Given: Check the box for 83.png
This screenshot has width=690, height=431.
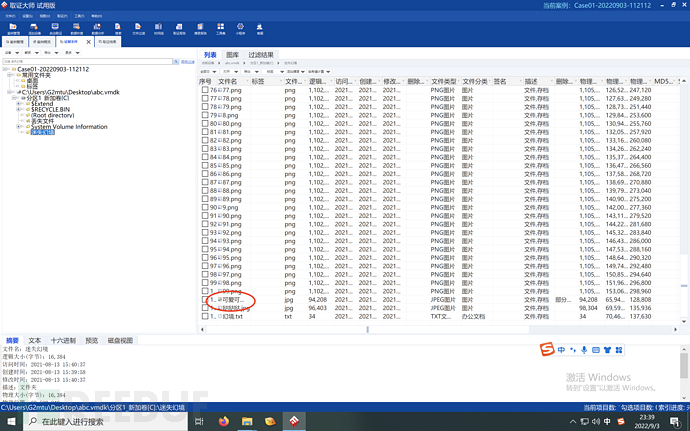Looking at the screenshot, I should [x=205, y=148].
